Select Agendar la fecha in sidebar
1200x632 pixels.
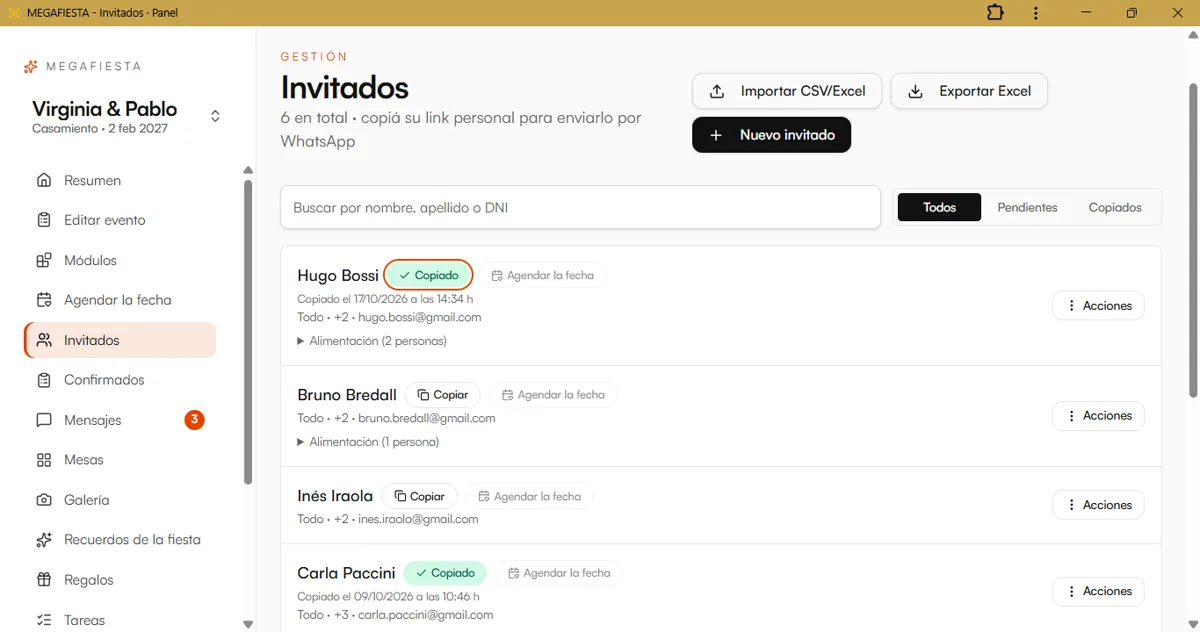click(x=120, y=300)
